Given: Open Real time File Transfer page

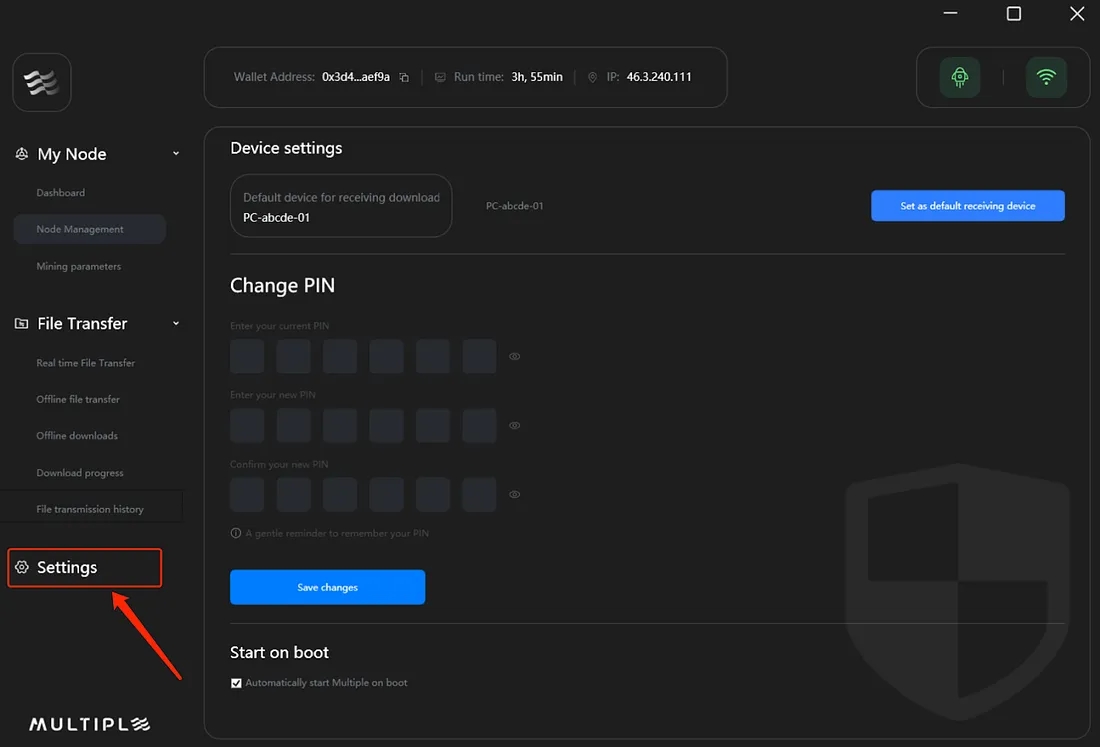Looking at the screenshot, I should tap(86, 363).
